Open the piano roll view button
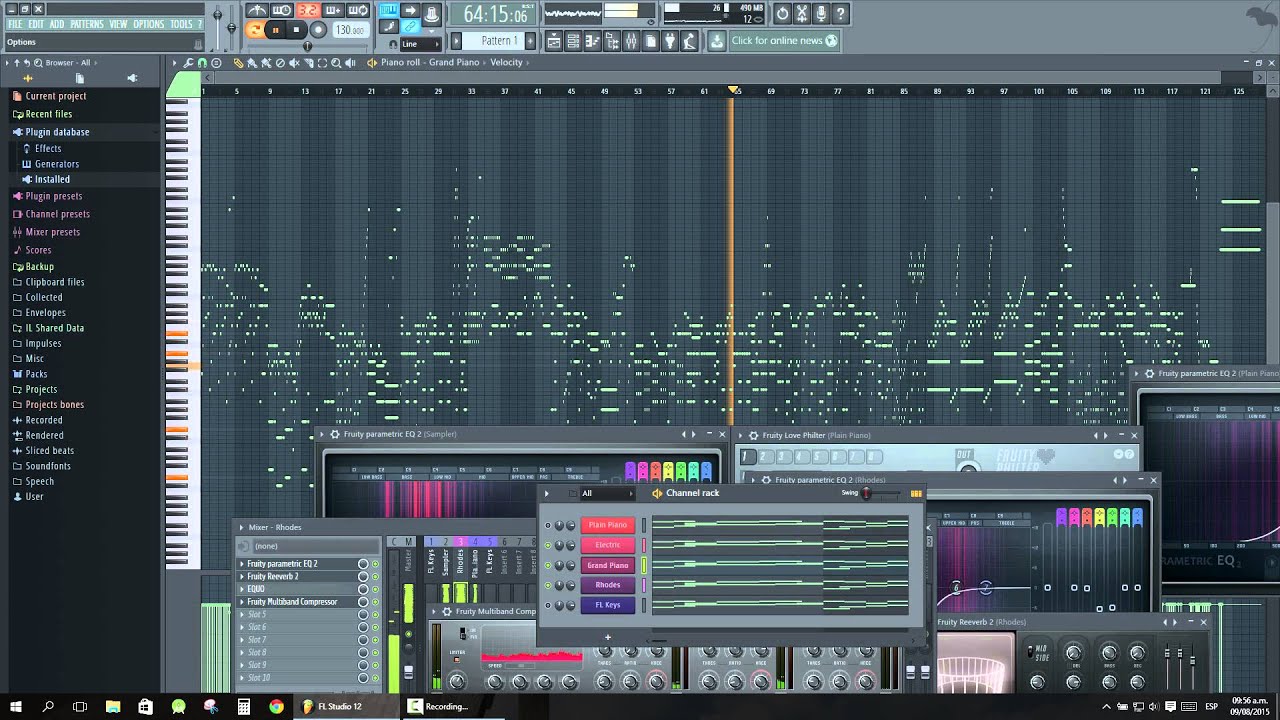1280x720 pixels. coord(590,41)
